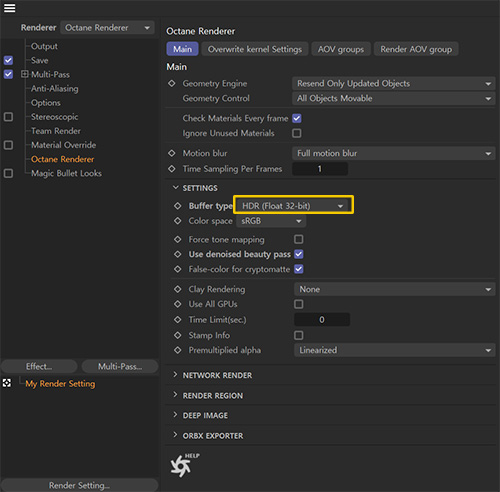Click the Effect... button
The height and width of the screenshot is (492, 500).
tap(39, 366)
